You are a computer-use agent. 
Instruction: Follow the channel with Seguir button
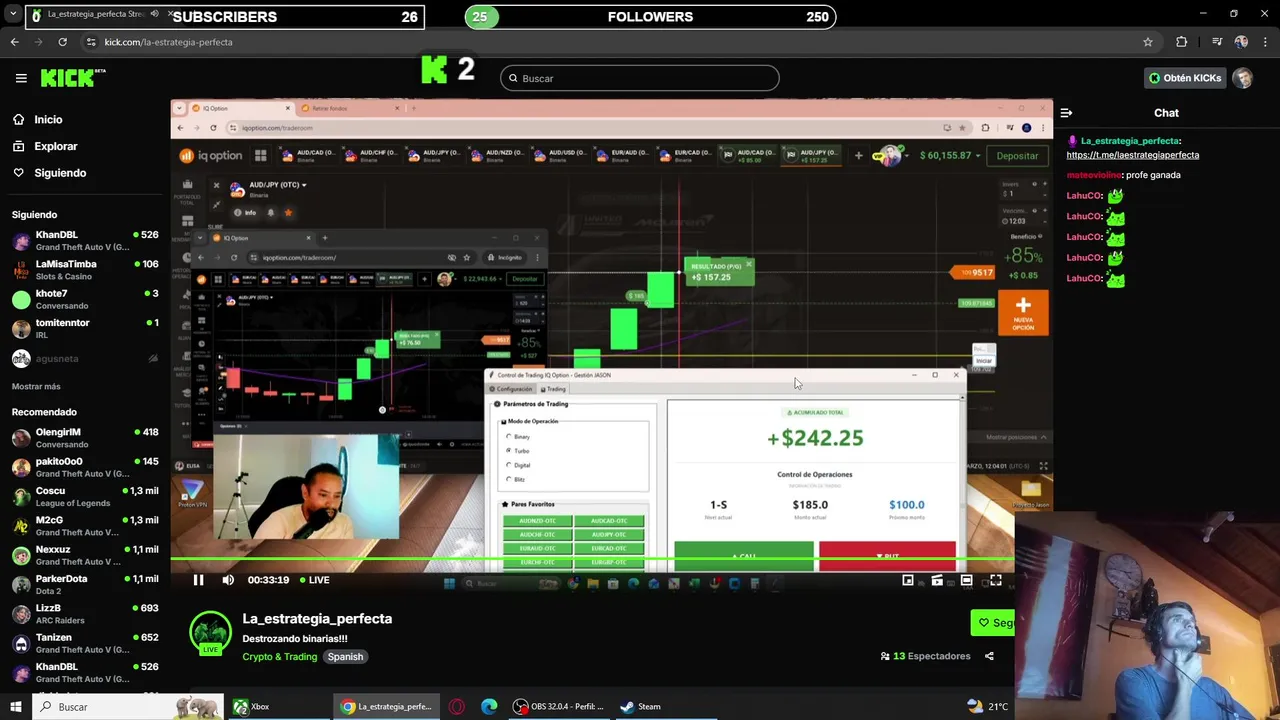point(993,623)
